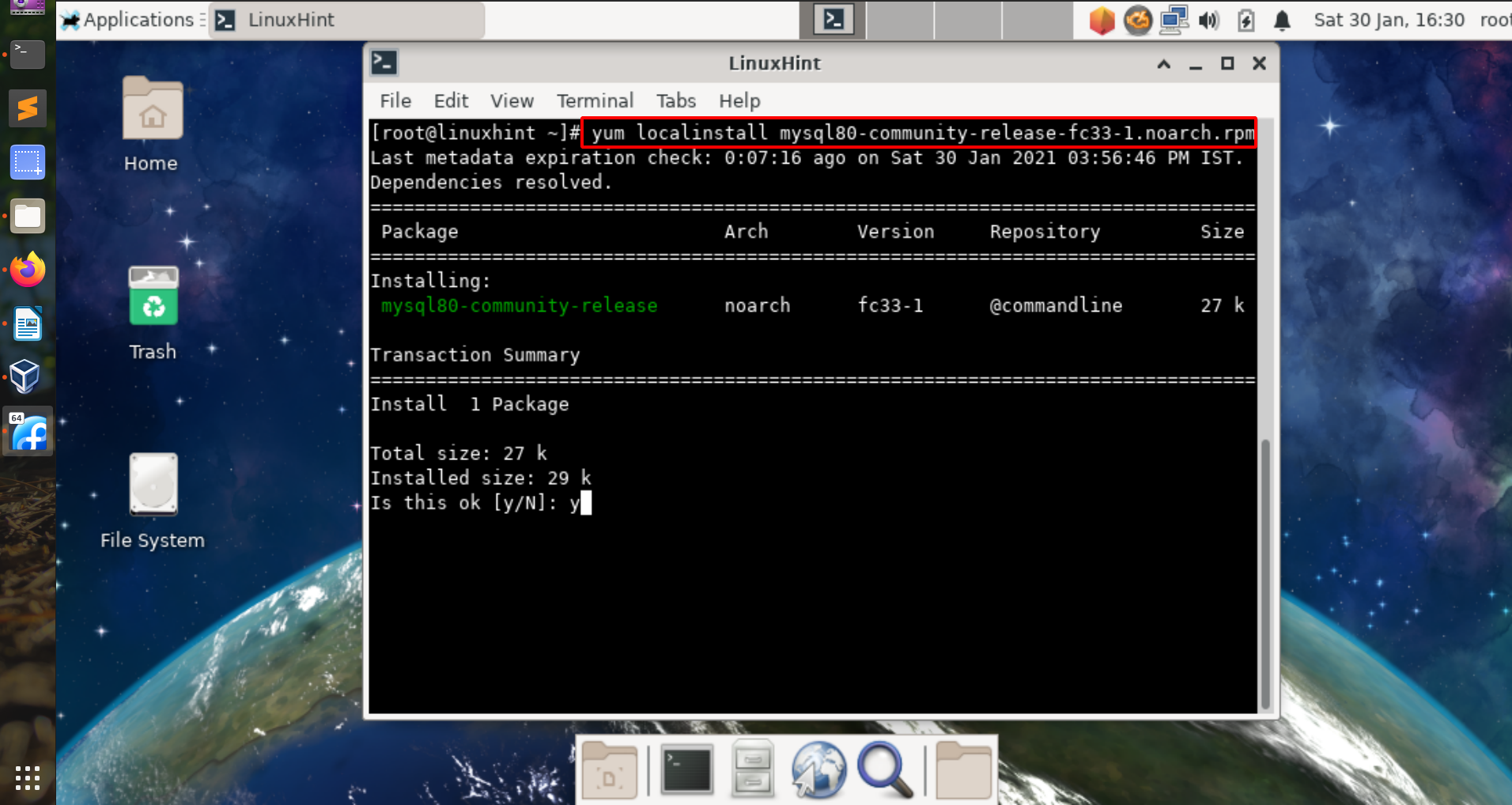This screenshot has width=1512, height=805.
Task: Launch terminal from left dock
Action: point(28,55)
